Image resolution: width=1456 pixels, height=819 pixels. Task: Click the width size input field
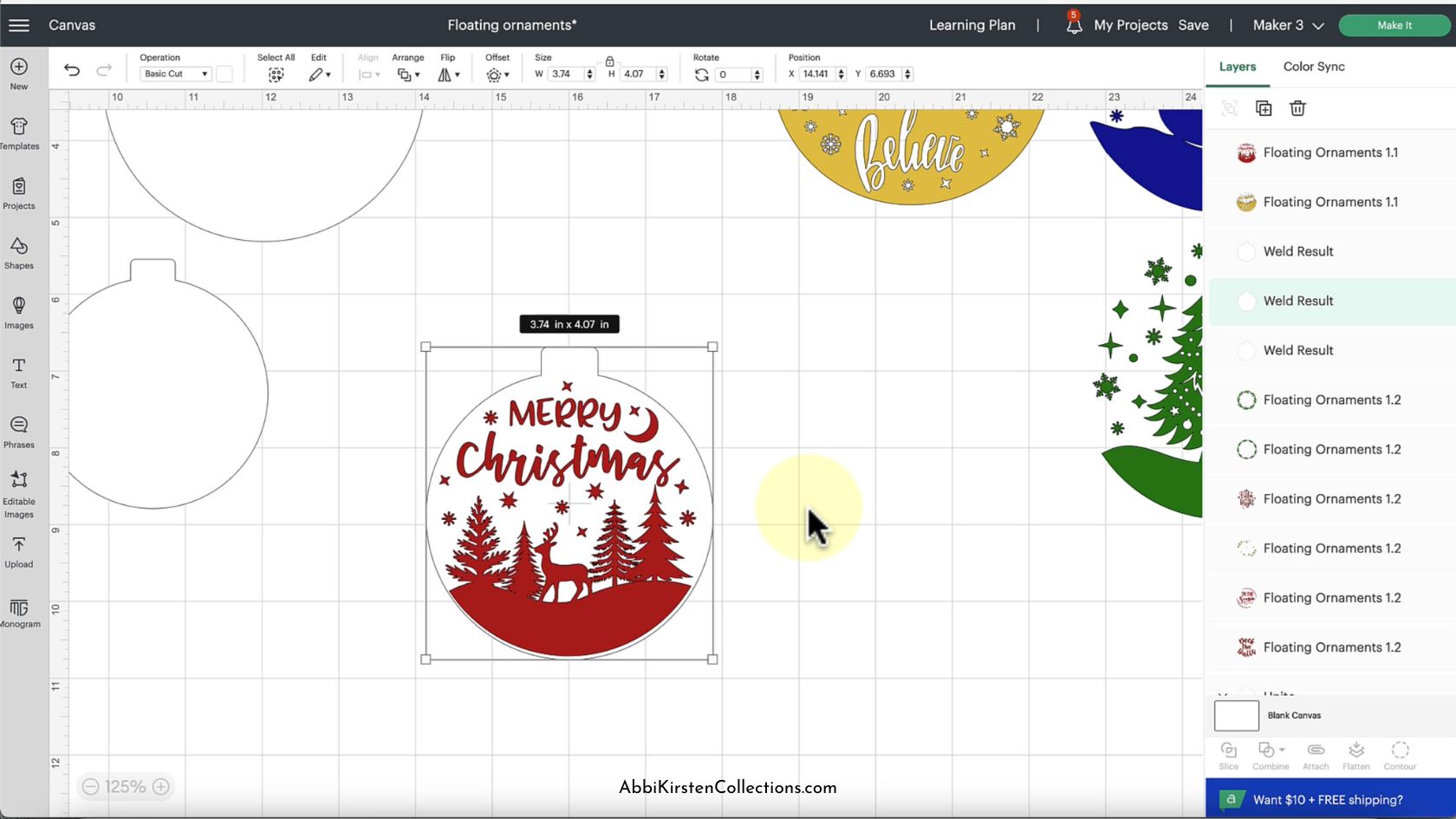tap(566, 75)
